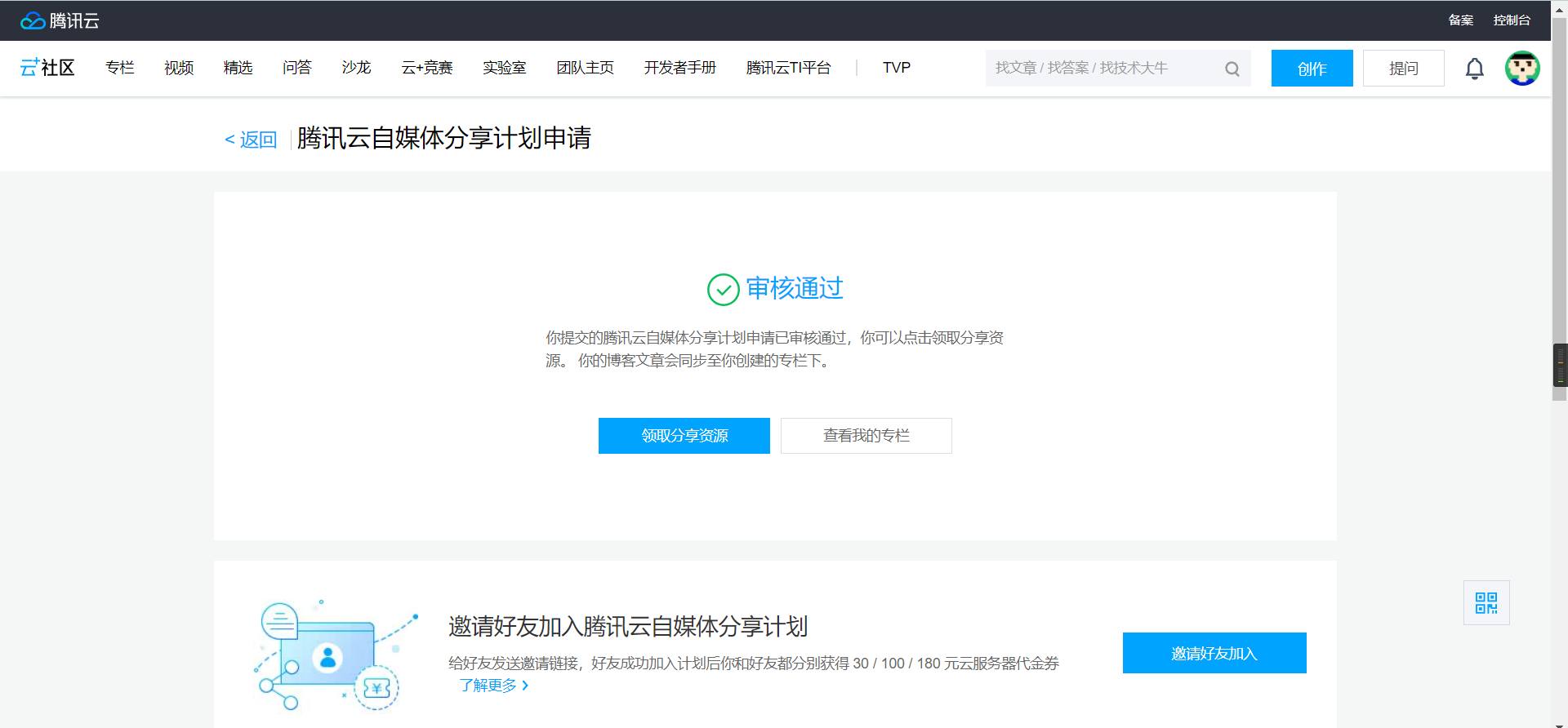
Task: Click the 查看我的专栏 button
Action: point(866,436)
